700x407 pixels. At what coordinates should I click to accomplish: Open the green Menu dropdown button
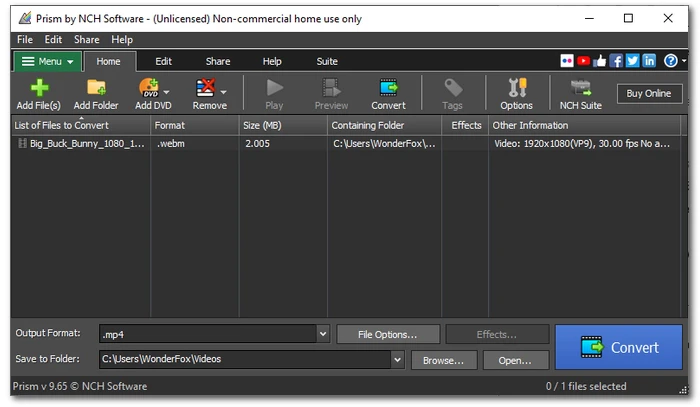pyautogui.click(x=47, y=61)
